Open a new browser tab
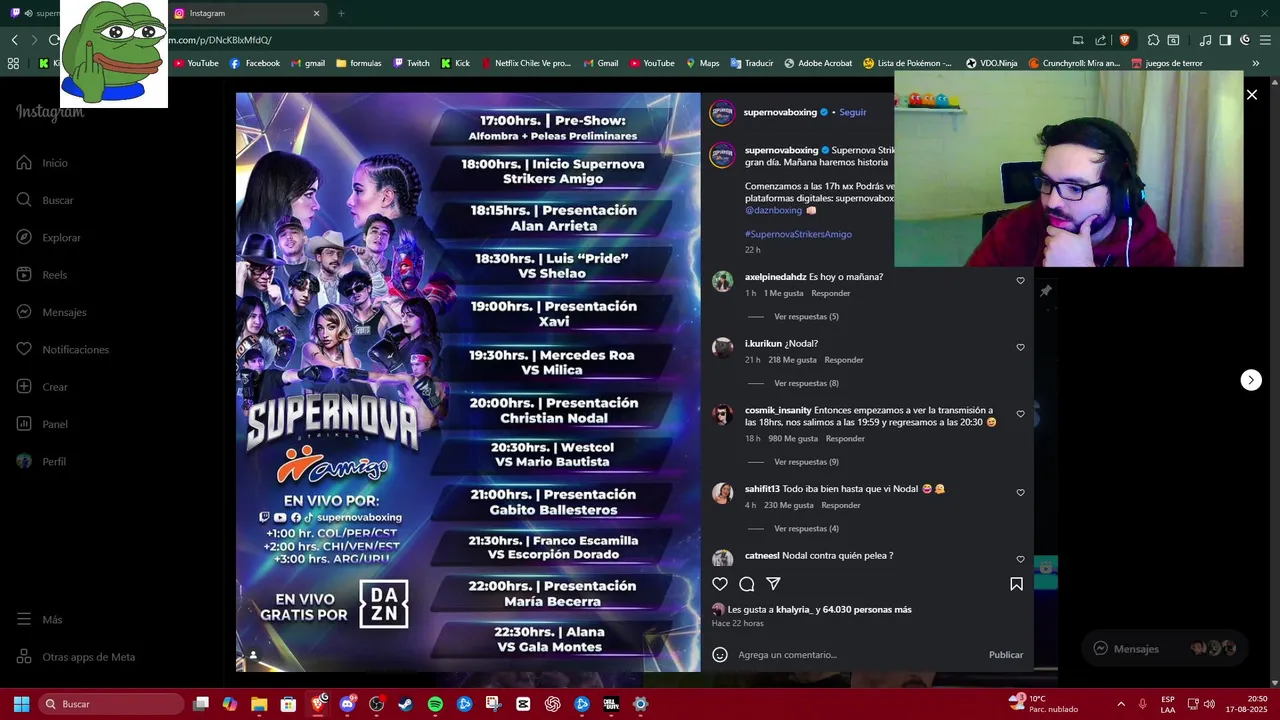1280x720 pixels. 341,13
